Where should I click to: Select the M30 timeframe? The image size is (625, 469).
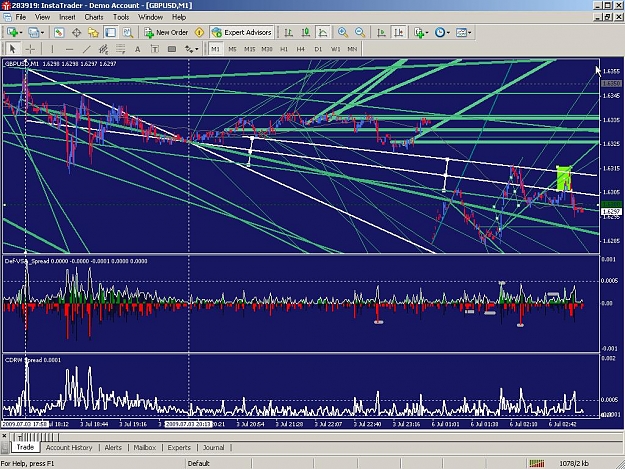267,49
